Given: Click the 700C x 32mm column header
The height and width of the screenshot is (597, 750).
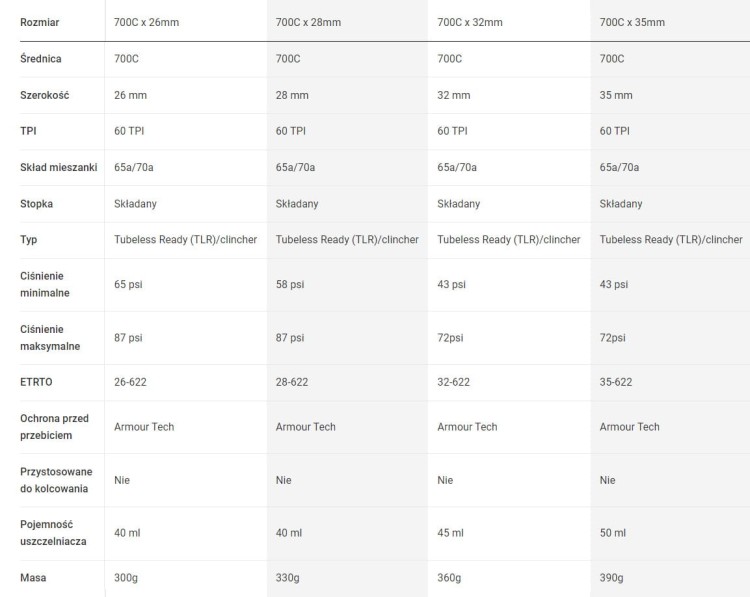Looking at the screenshot, I should click(470, 22).
